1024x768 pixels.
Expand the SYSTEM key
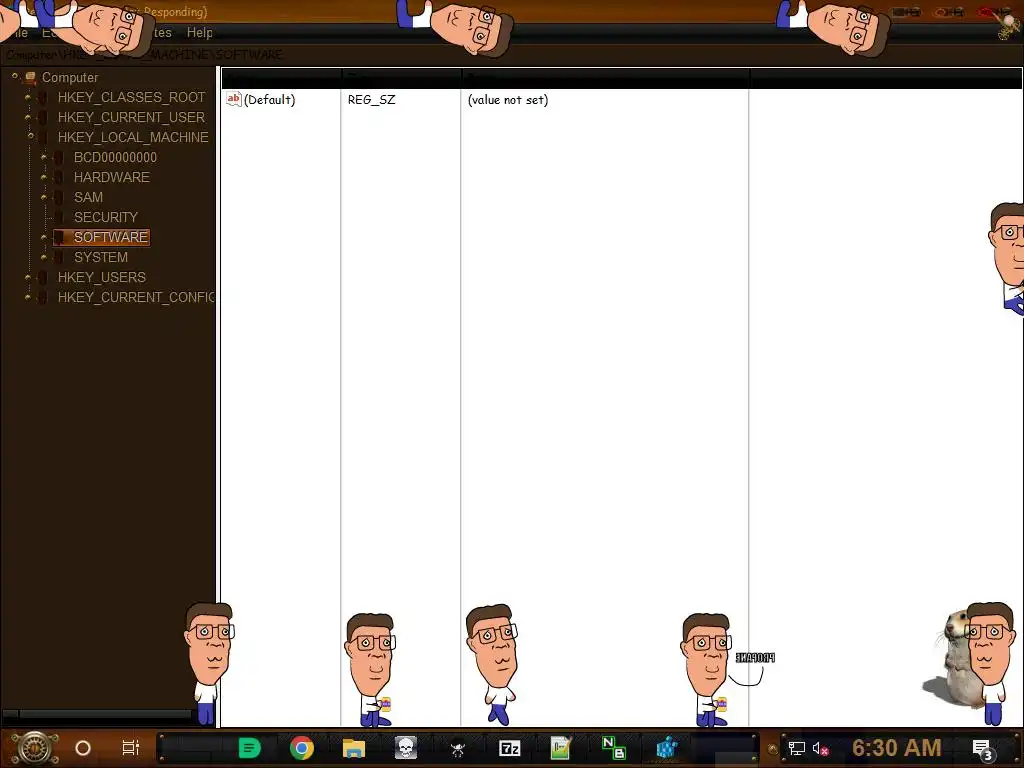coord(44,257)
